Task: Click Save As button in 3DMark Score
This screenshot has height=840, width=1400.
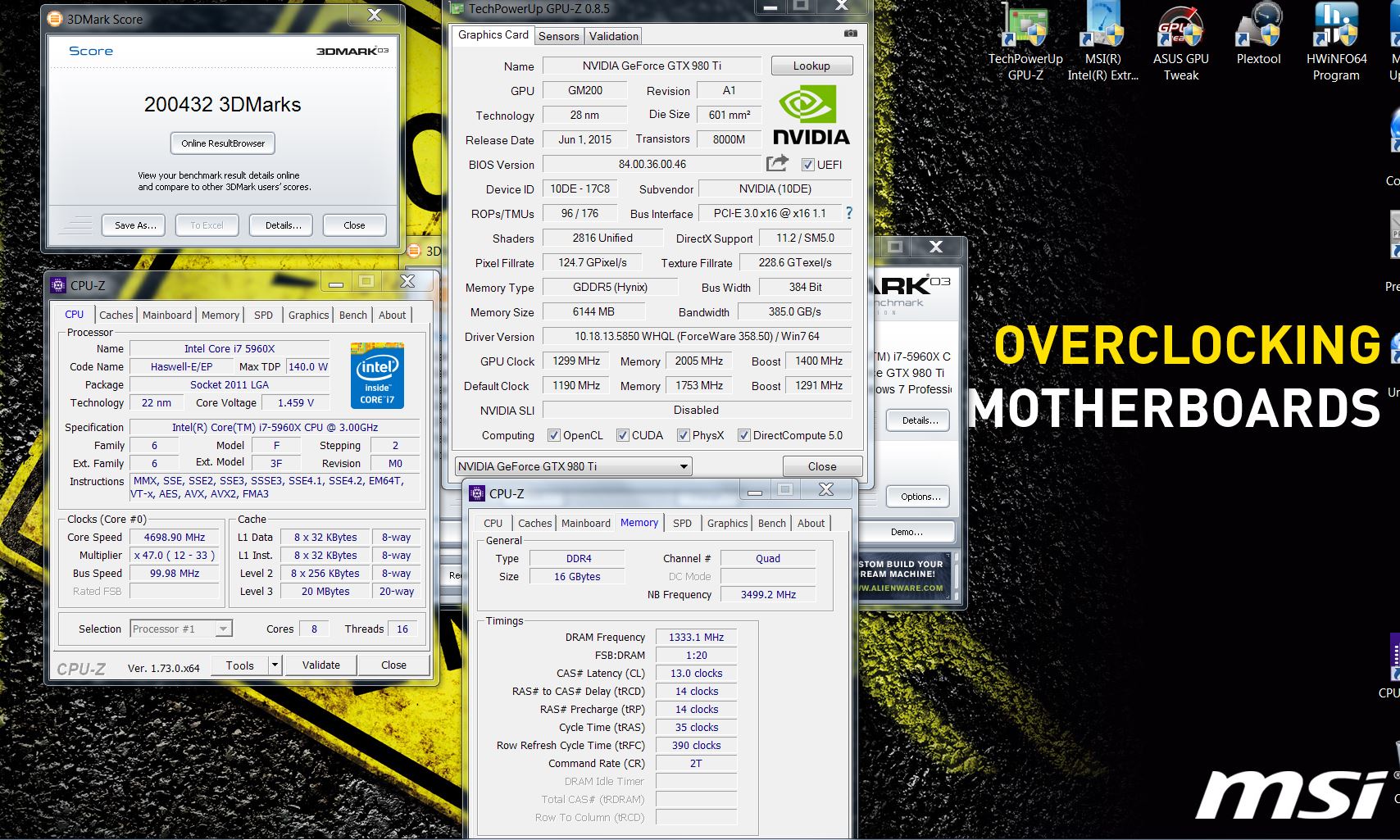Action: pyautogui.click(x=134, y=225)
